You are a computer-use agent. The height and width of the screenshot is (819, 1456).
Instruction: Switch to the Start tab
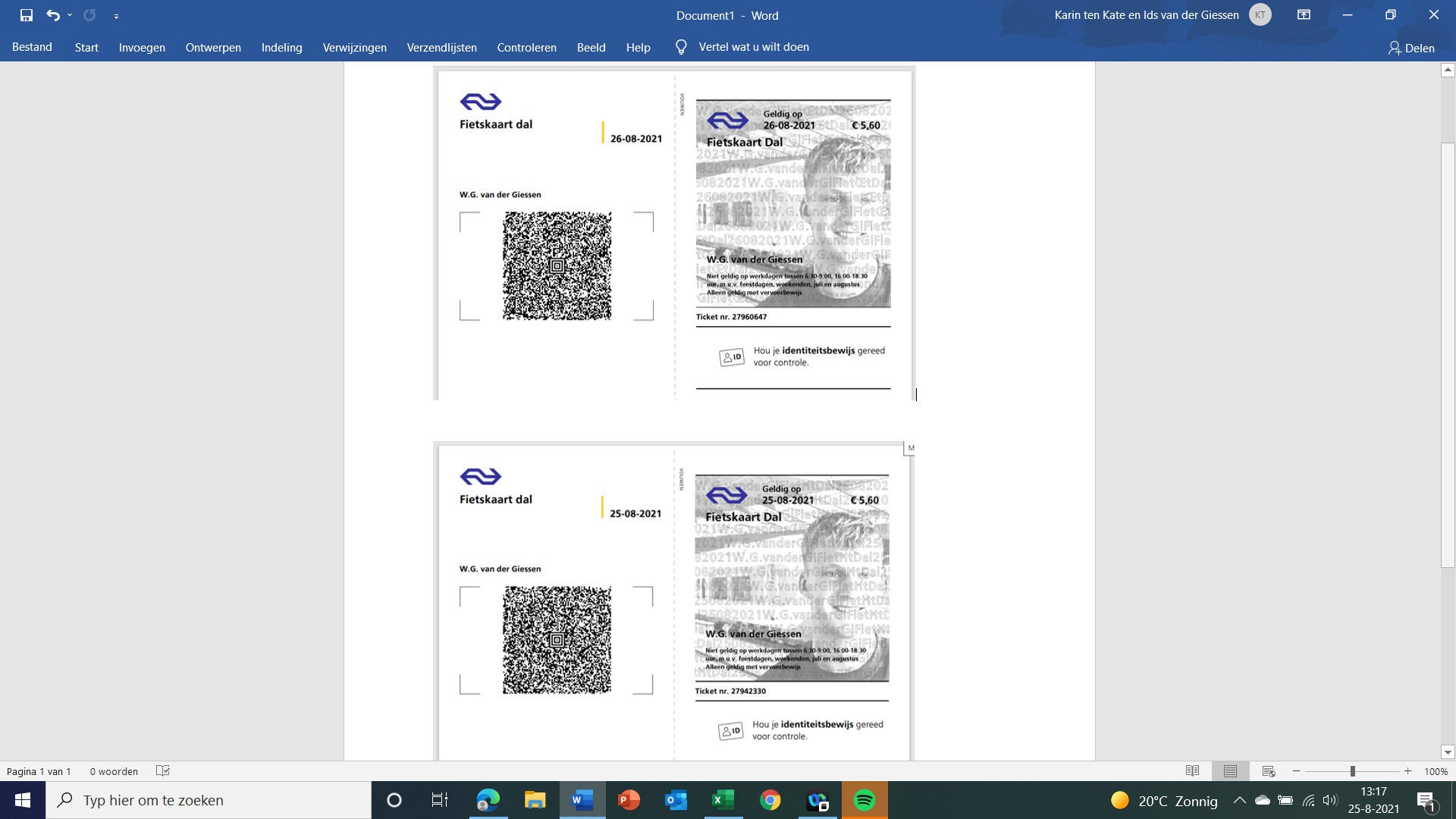point(86,47)
